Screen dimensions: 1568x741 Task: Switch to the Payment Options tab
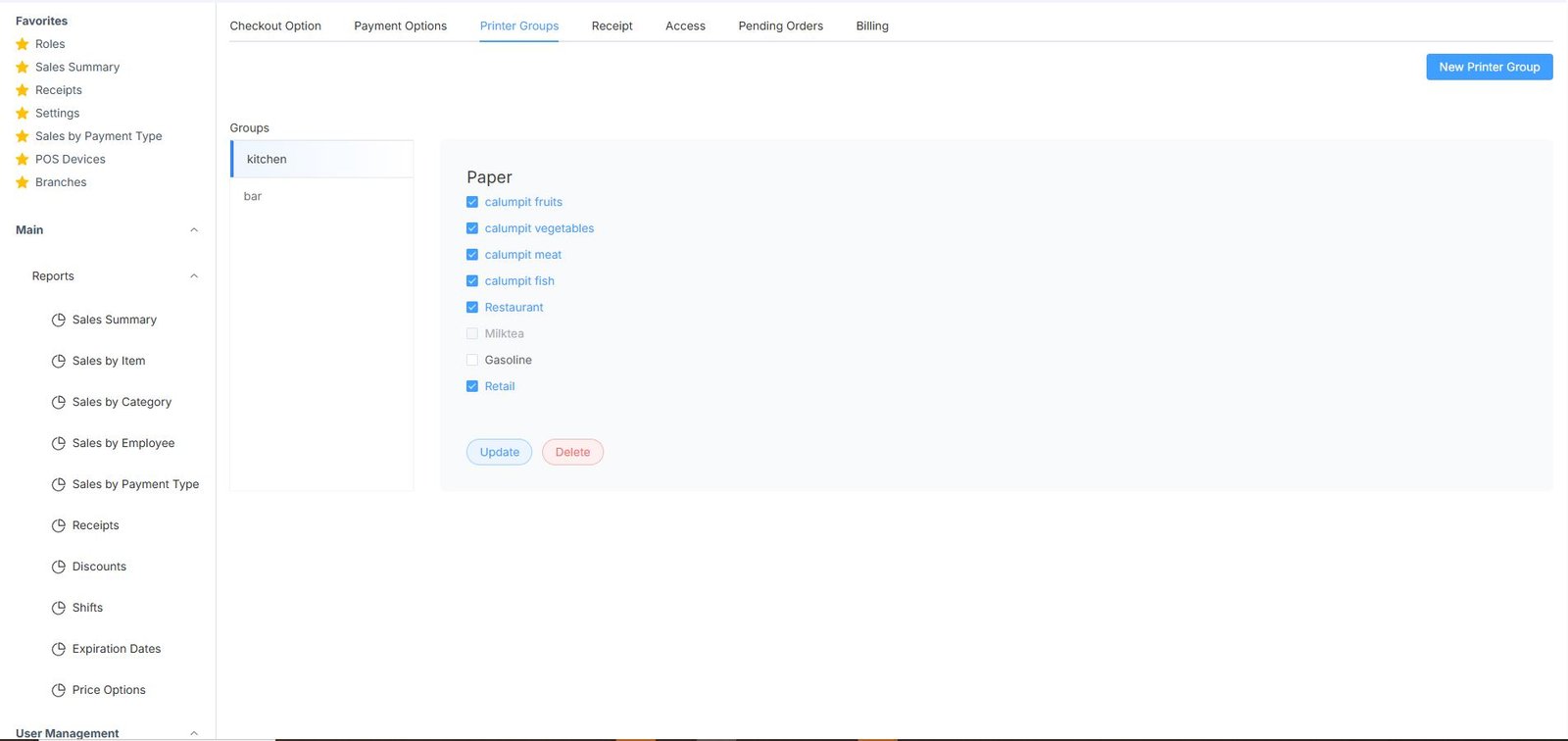pos(400,25)
